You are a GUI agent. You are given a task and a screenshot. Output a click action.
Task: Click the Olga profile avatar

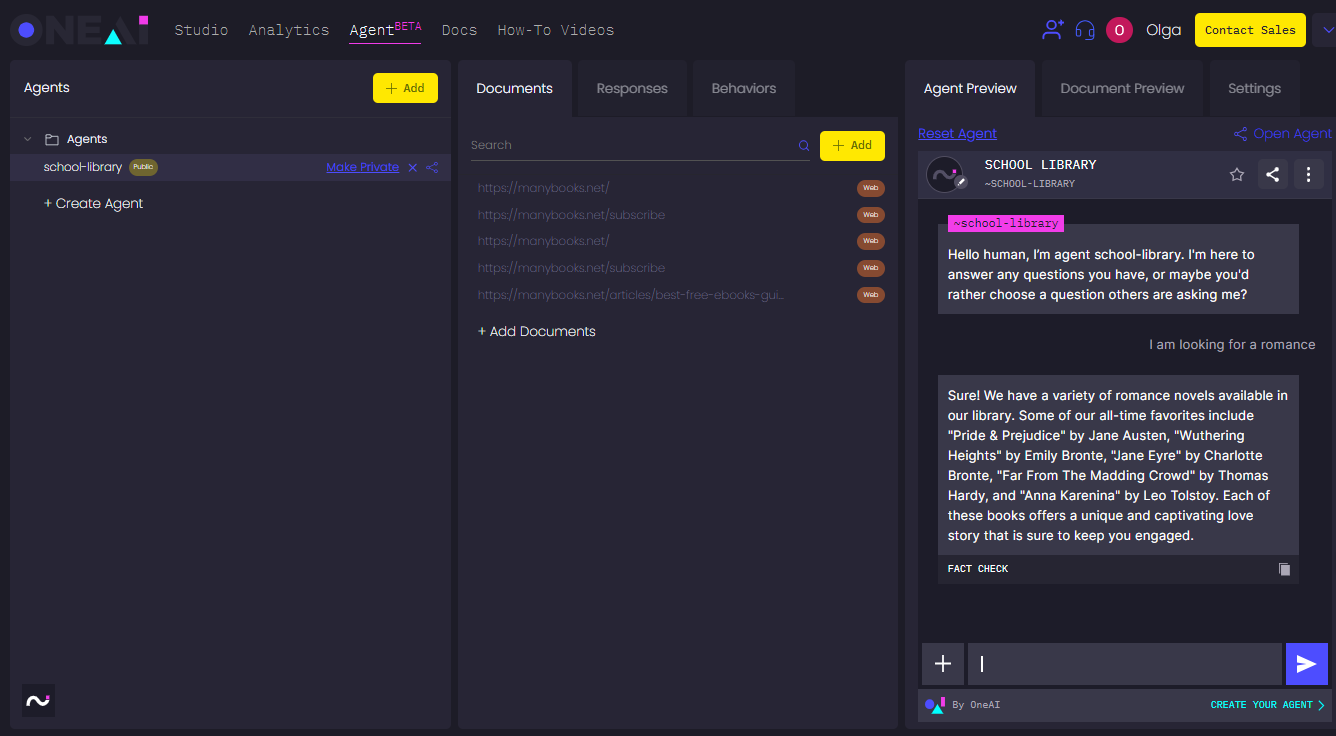[1119, 30]
